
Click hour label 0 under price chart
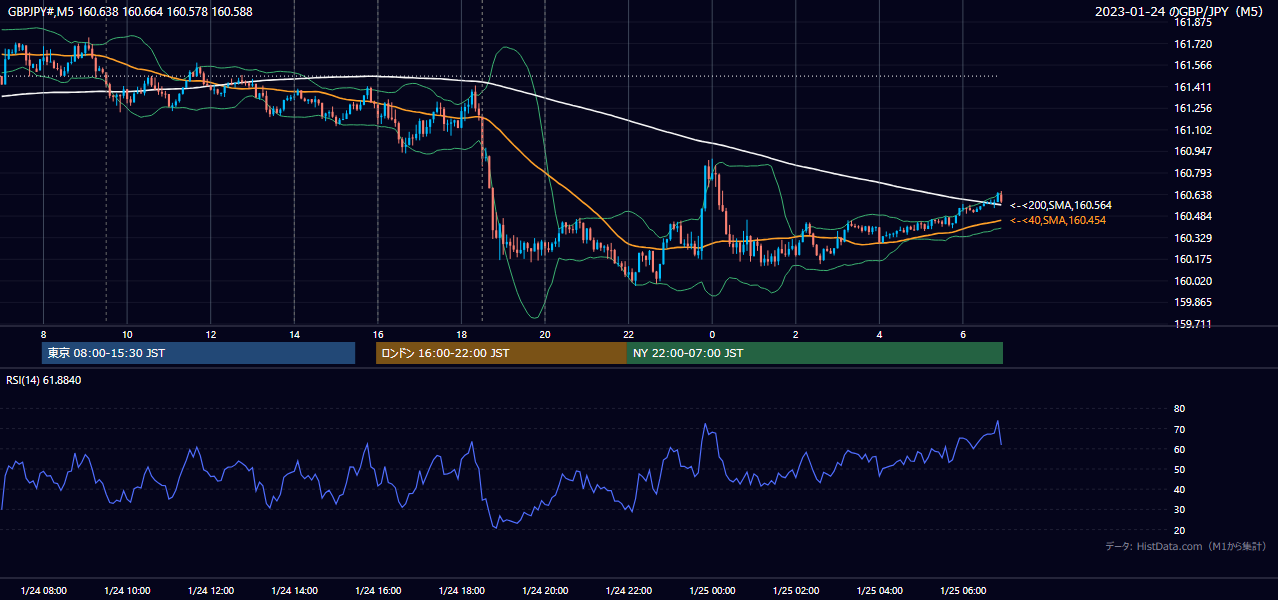pyautogui.click(x=712, y=334)
